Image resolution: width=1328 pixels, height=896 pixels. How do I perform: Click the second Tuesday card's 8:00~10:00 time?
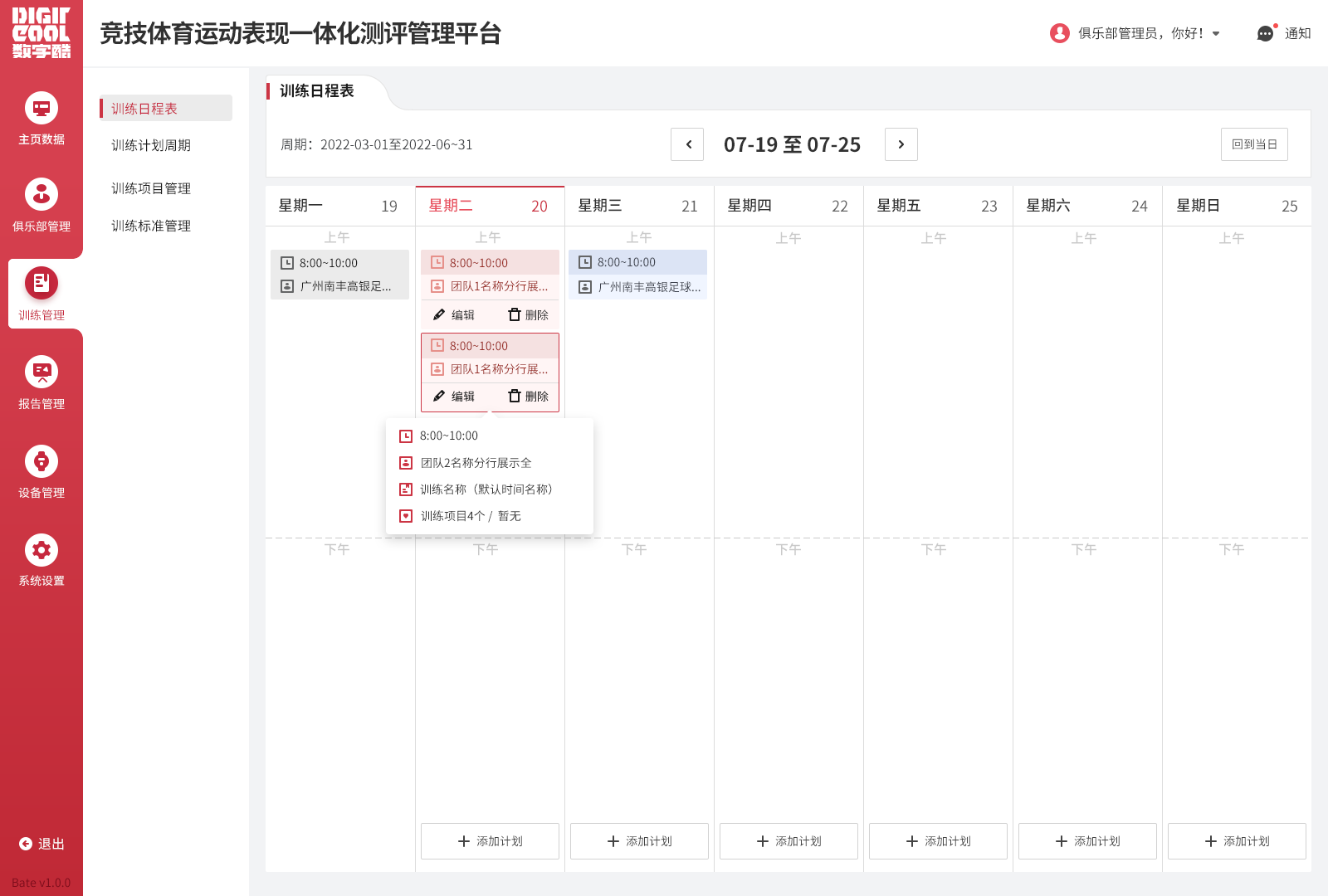tap(479, 346)
